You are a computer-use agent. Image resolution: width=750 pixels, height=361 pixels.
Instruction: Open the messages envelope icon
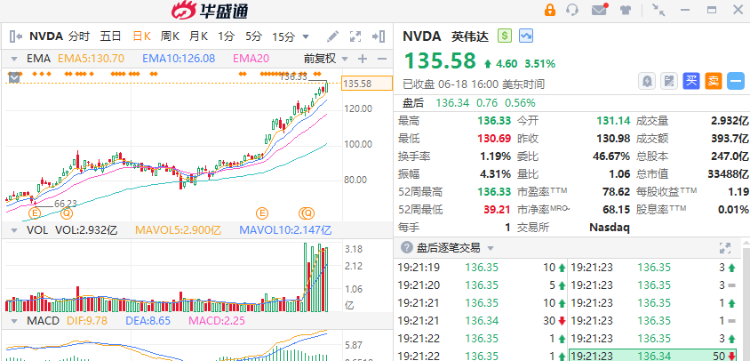point(599,10)
